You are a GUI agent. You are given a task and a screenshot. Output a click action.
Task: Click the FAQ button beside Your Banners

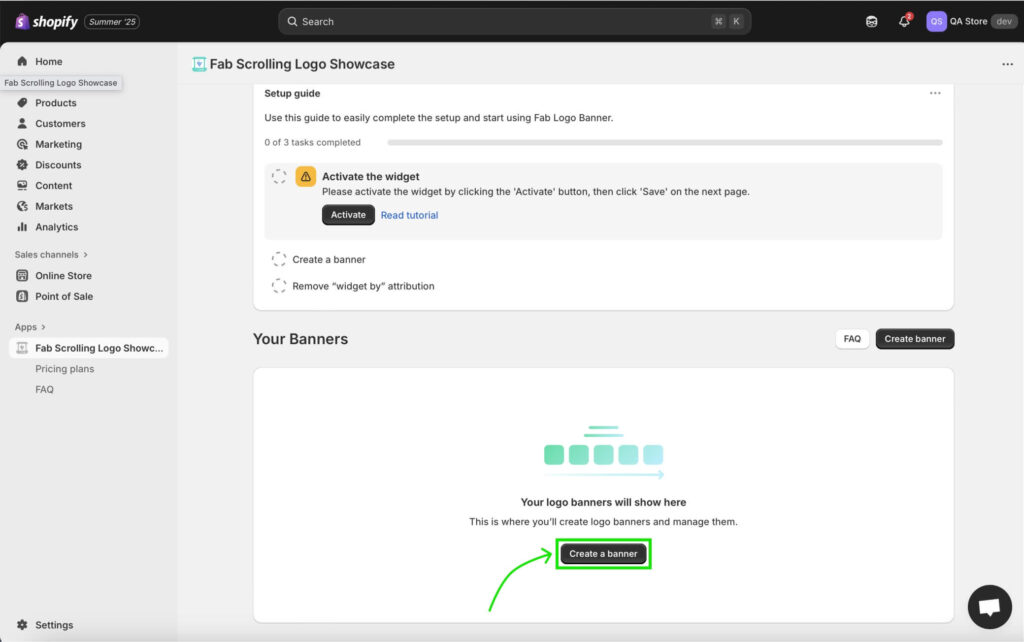[x=852, y=339]
